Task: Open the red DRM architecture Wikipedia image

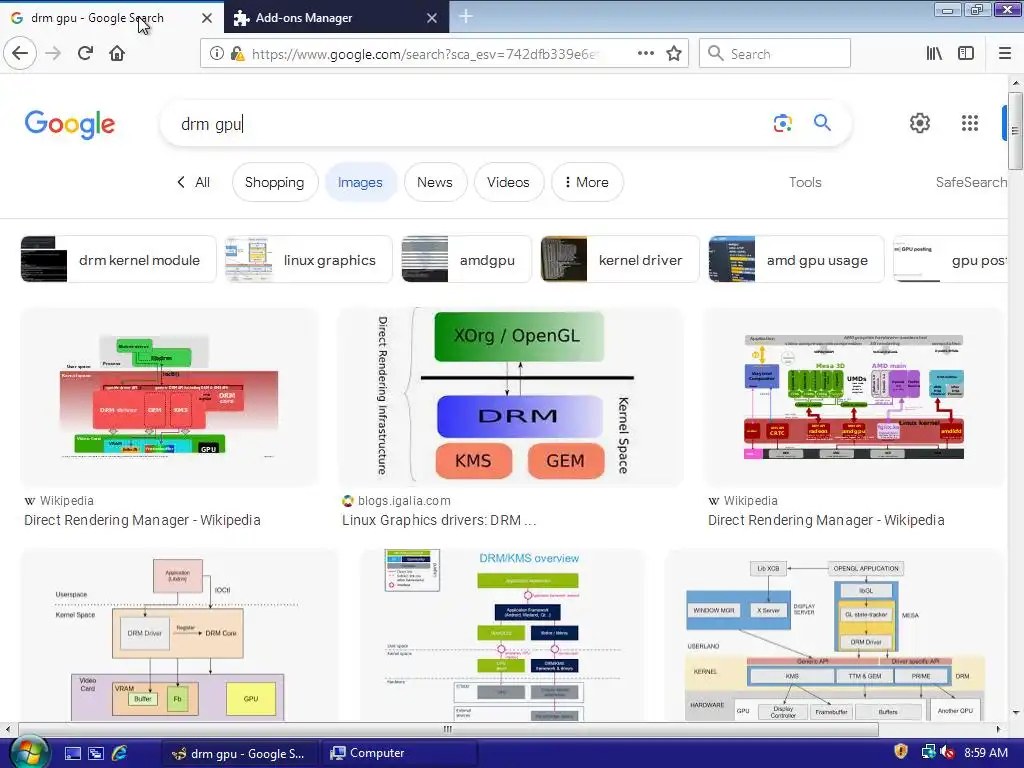Action: (x=169, y=397)
